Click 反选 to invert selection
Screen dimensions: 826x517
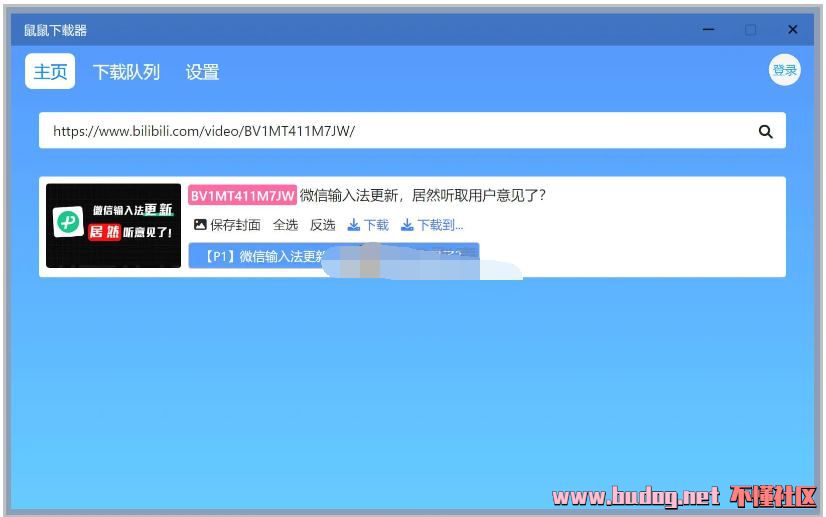point(322,225)
